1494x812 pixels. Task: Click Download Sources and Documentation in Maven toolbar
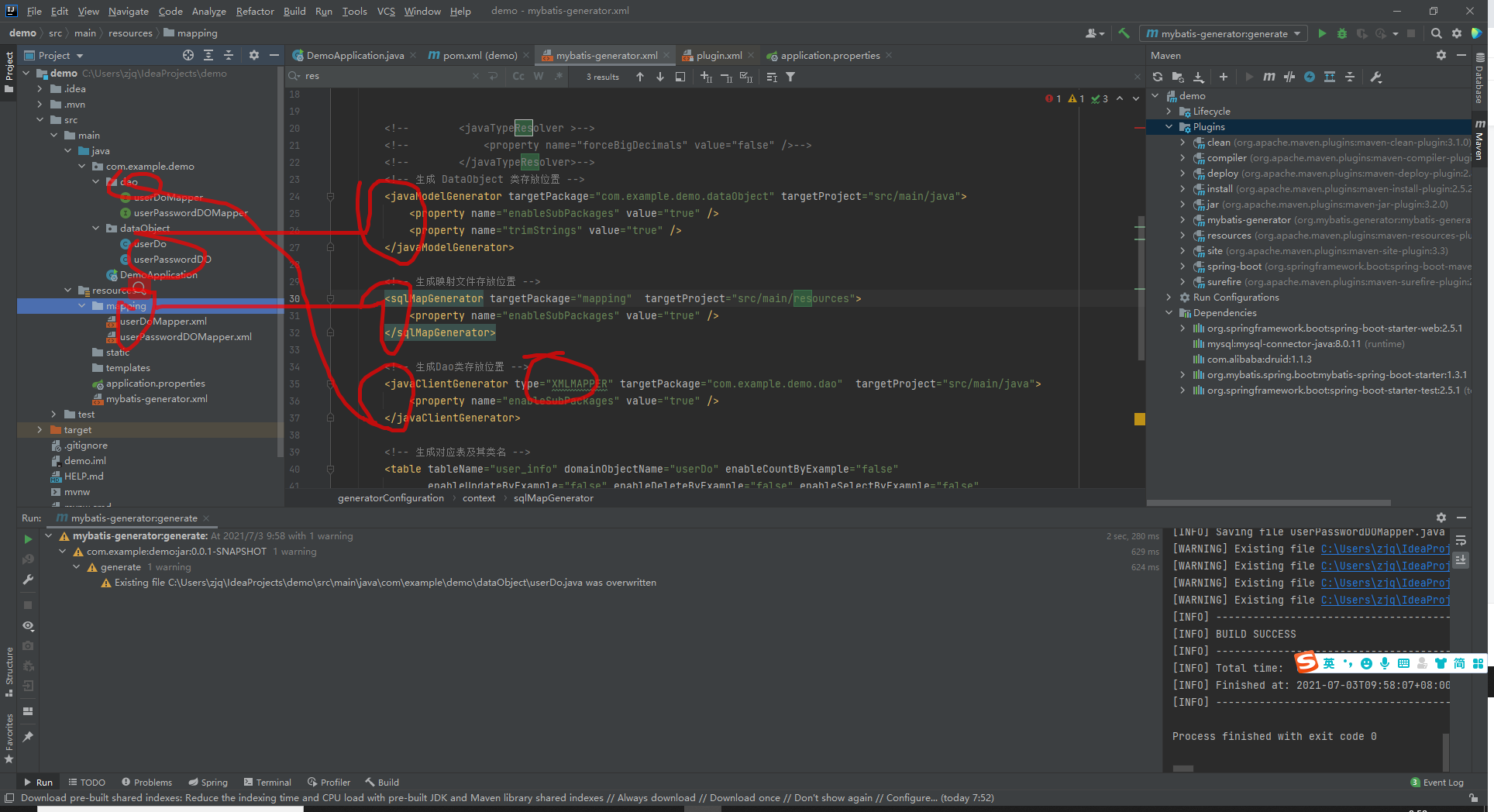pos(1199,77)
